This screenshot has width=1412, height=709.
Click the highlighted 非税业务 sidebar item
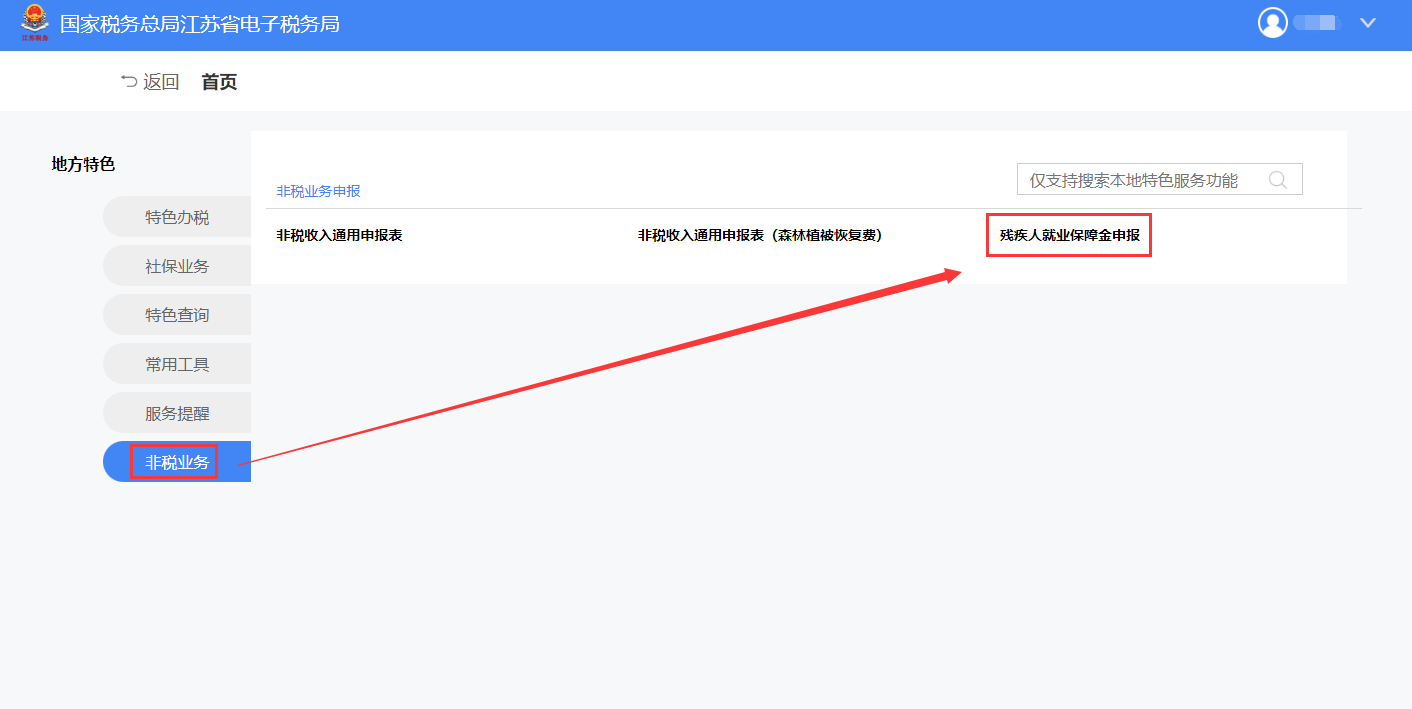[x=177, y=462]
